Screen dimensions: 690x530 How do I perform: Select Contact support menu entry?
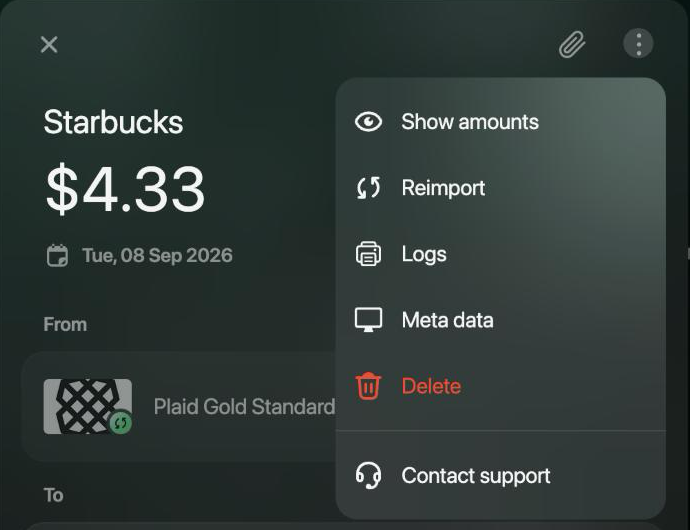[x=476, y=475]
